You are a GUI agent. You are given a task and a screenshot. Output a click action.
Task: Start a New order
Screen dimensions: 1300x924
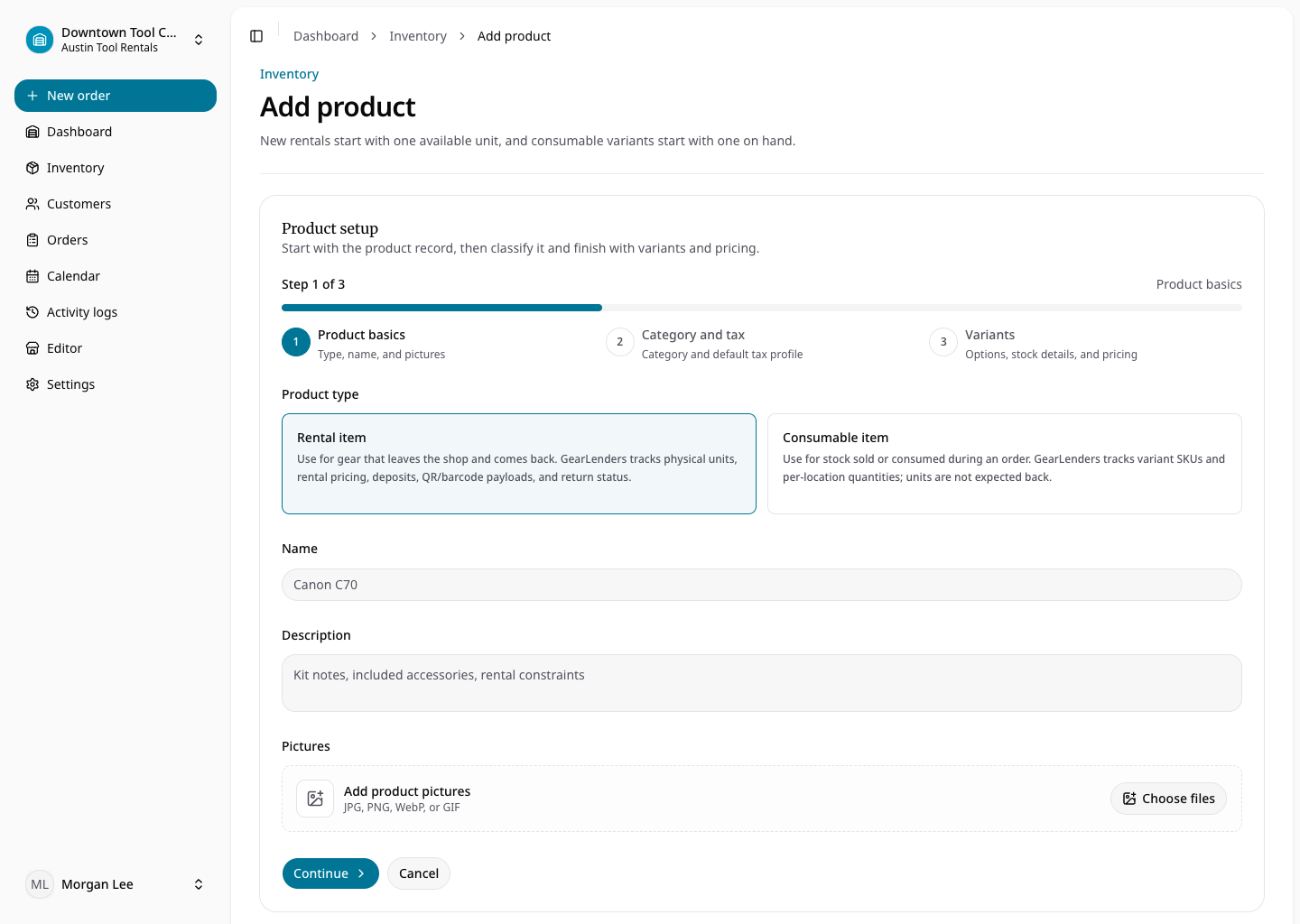coord(116,96)
